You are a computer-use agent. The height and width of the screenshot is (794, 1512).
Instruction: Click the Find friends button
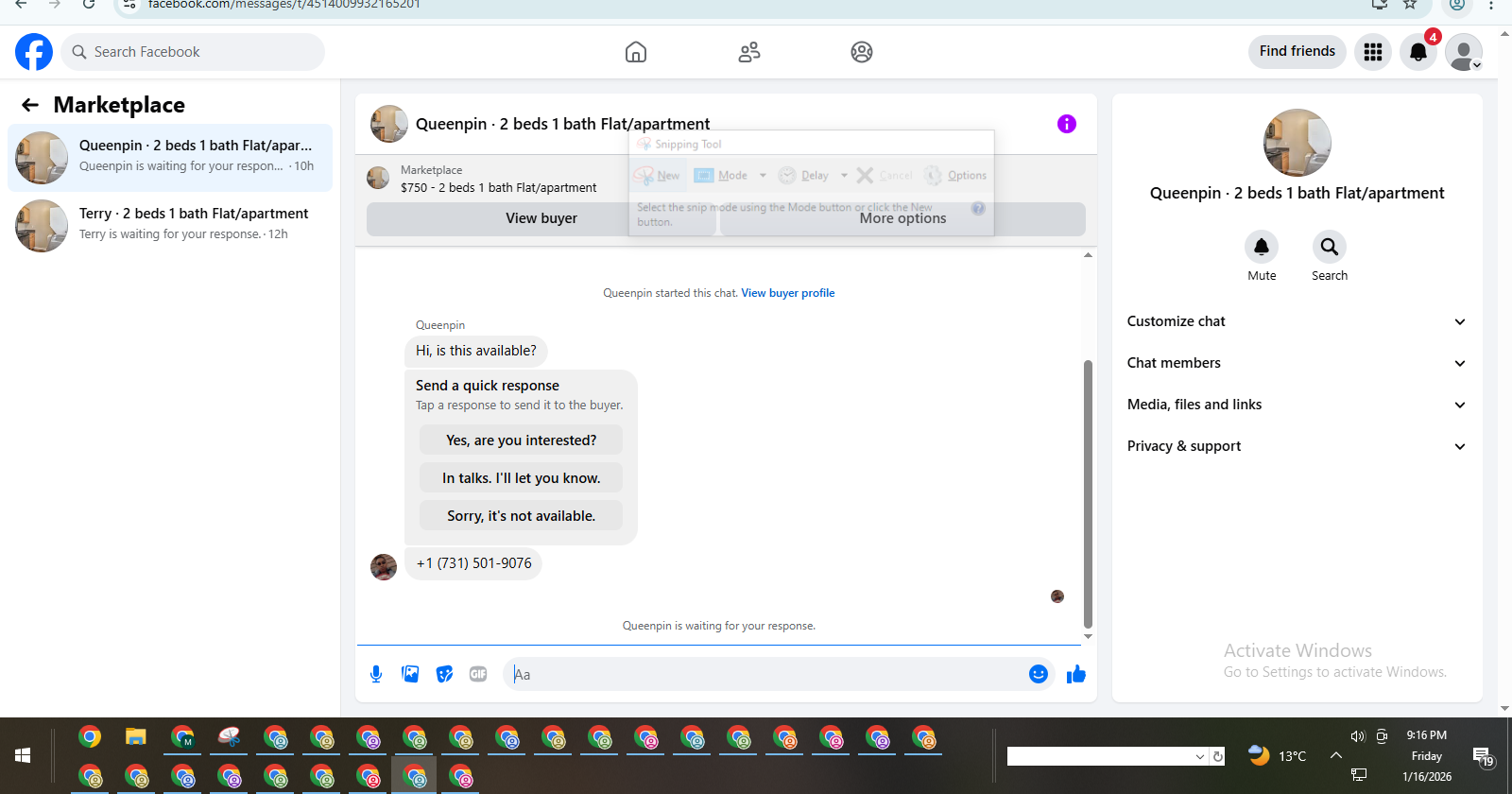pyautogui.click(x=1297, y=51)
